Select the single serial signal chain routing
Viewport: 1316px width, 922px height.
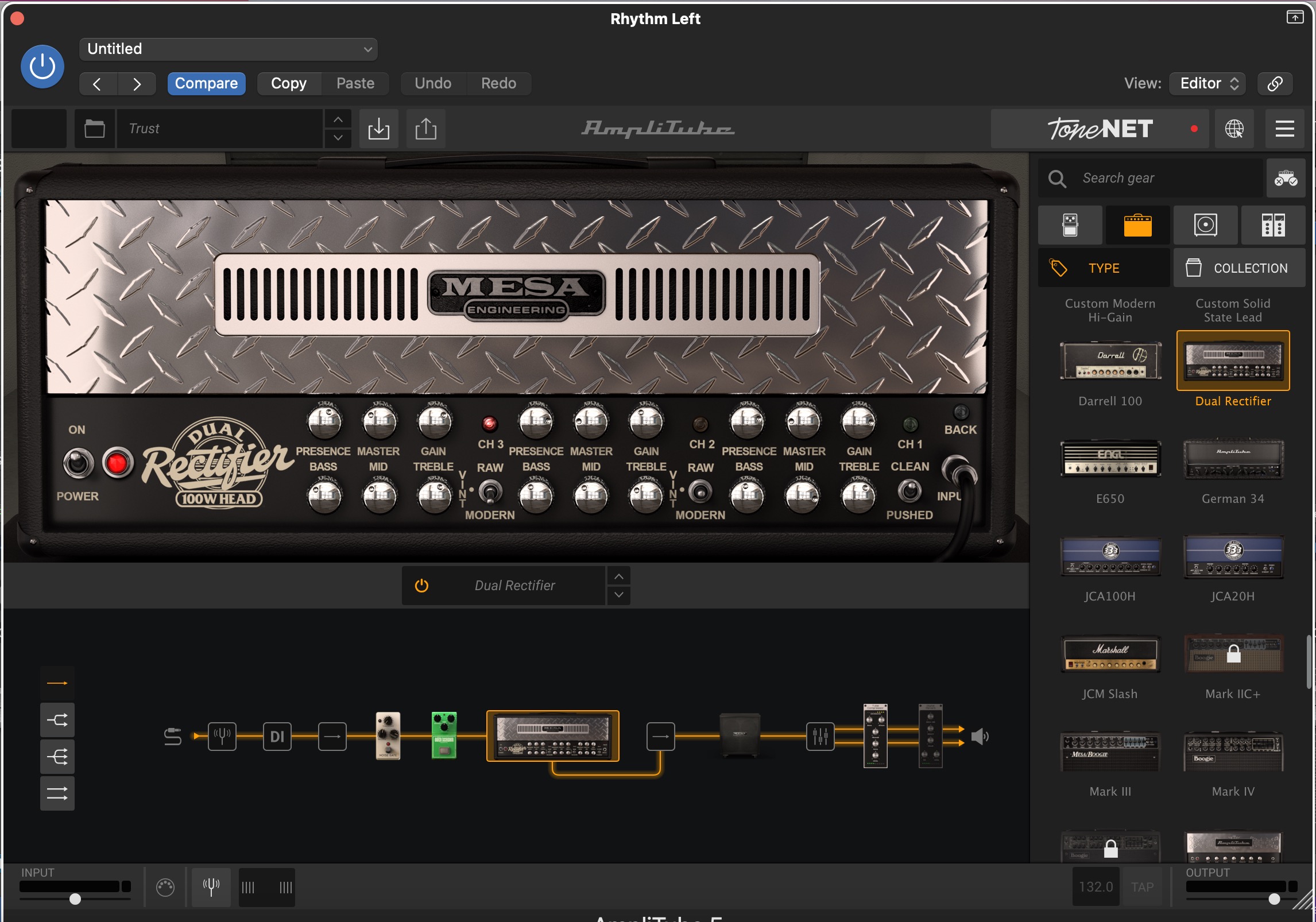[57, 683]
